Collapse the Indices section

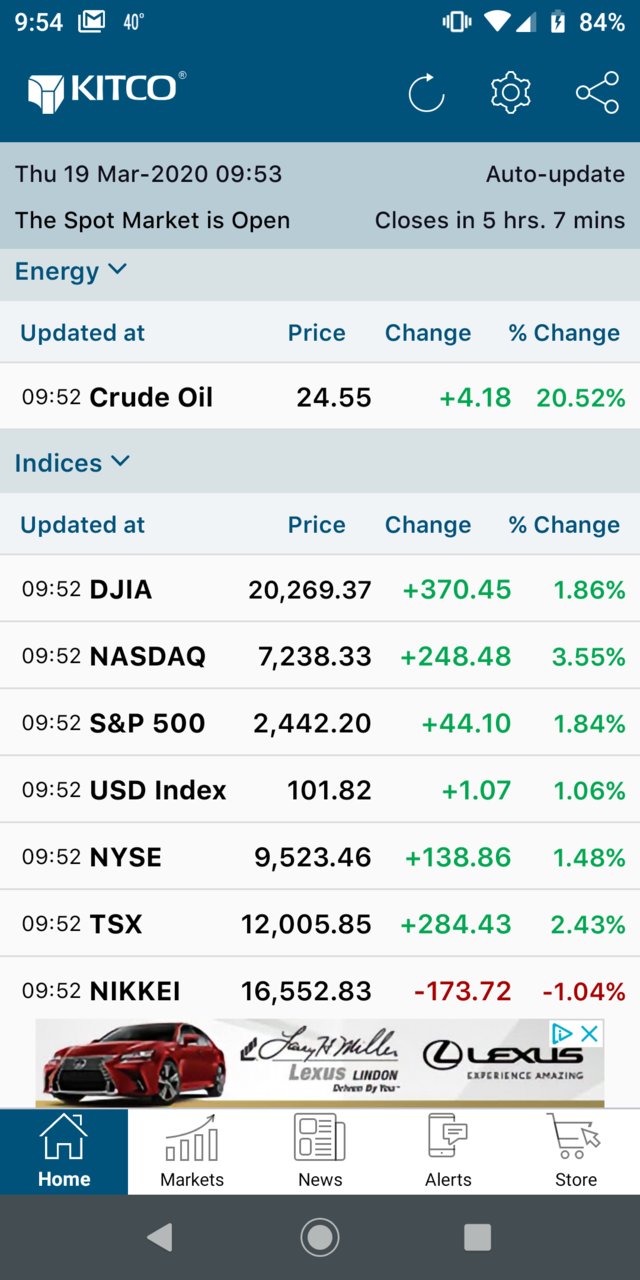point(72,463)
